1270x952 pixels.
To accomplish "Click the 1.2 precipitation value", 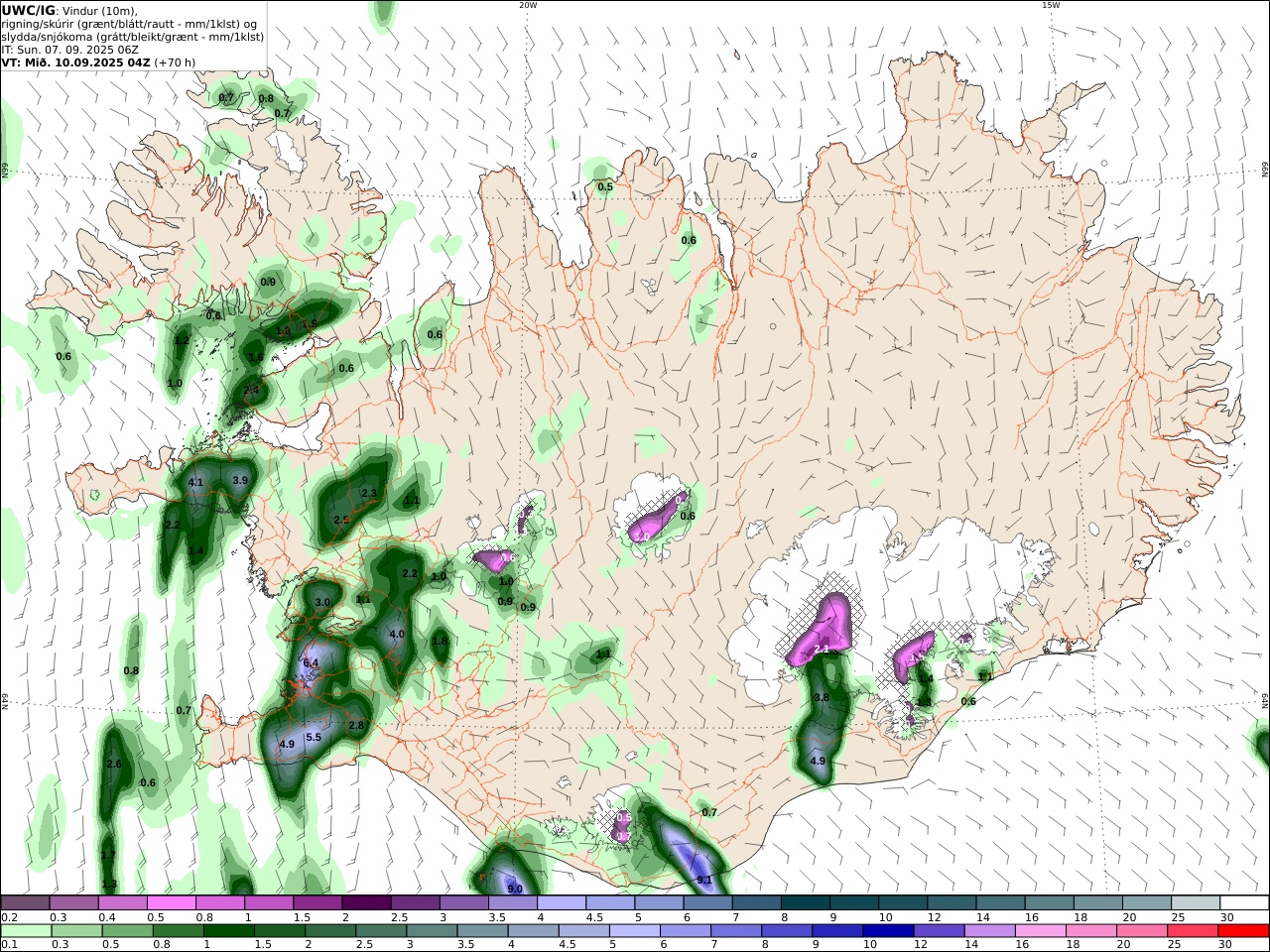I will tap(182, 340).
